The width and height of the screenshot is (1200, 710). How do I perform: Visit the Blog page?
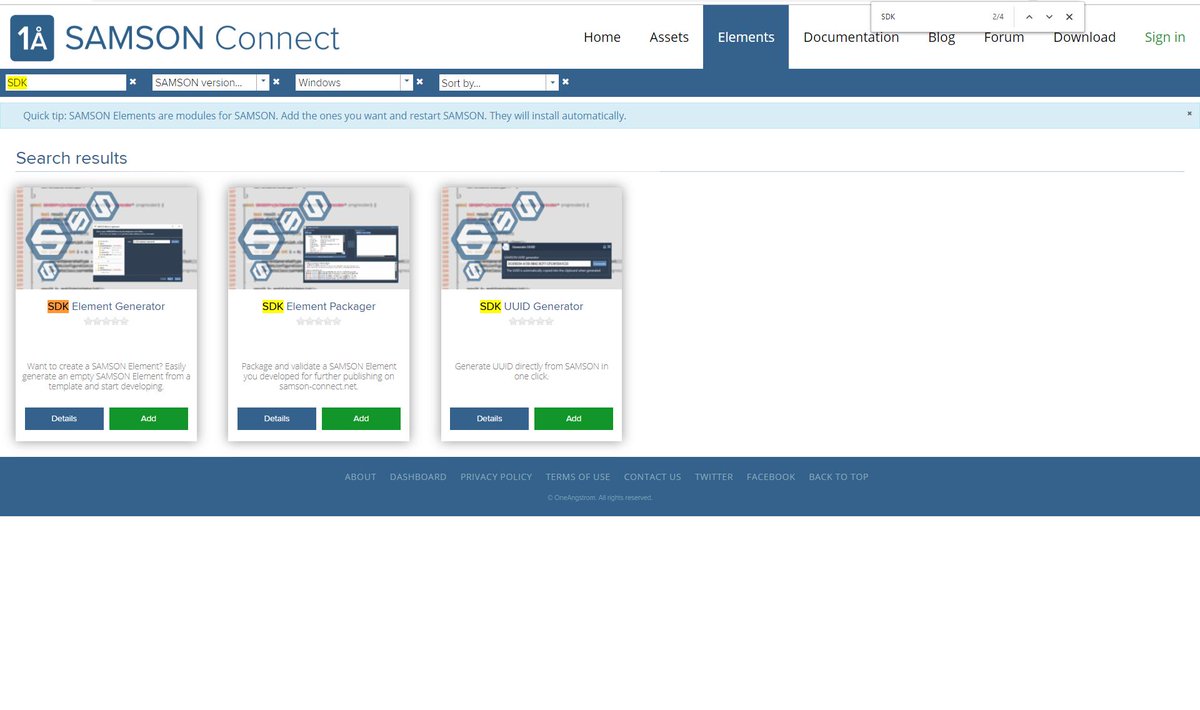tap(941, 37)
